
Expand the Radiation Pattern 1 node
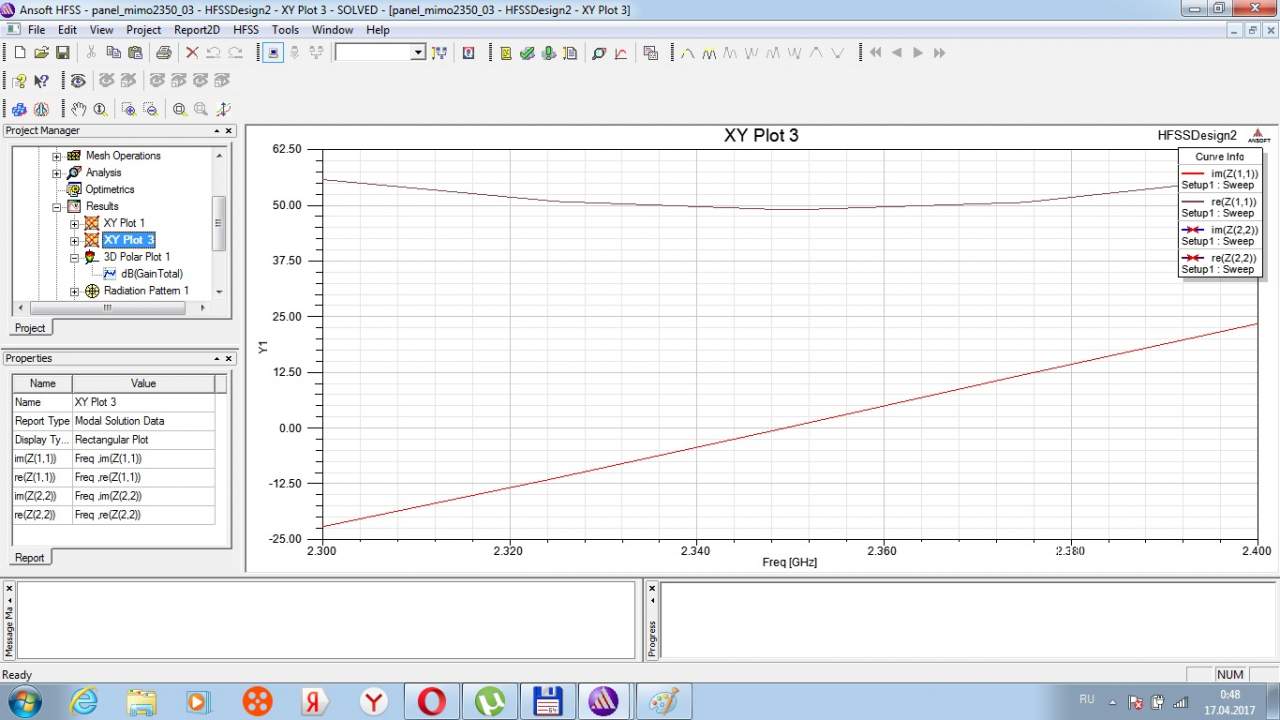click(x=74, y=291)
